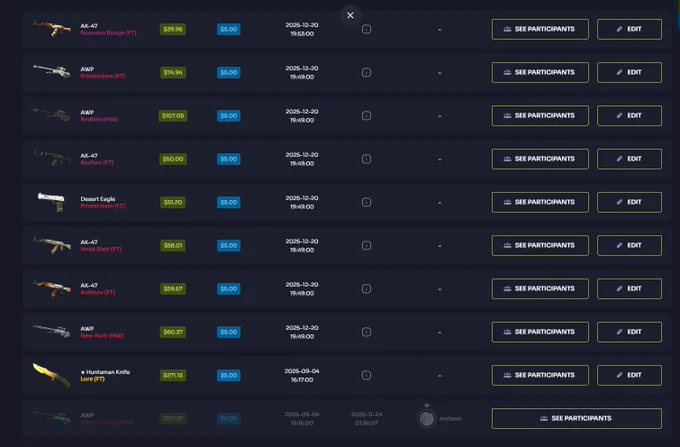680x447 pixels.
Task: Edit the Huntsman Knife Lore entry
Action: (x=629, y=375)
